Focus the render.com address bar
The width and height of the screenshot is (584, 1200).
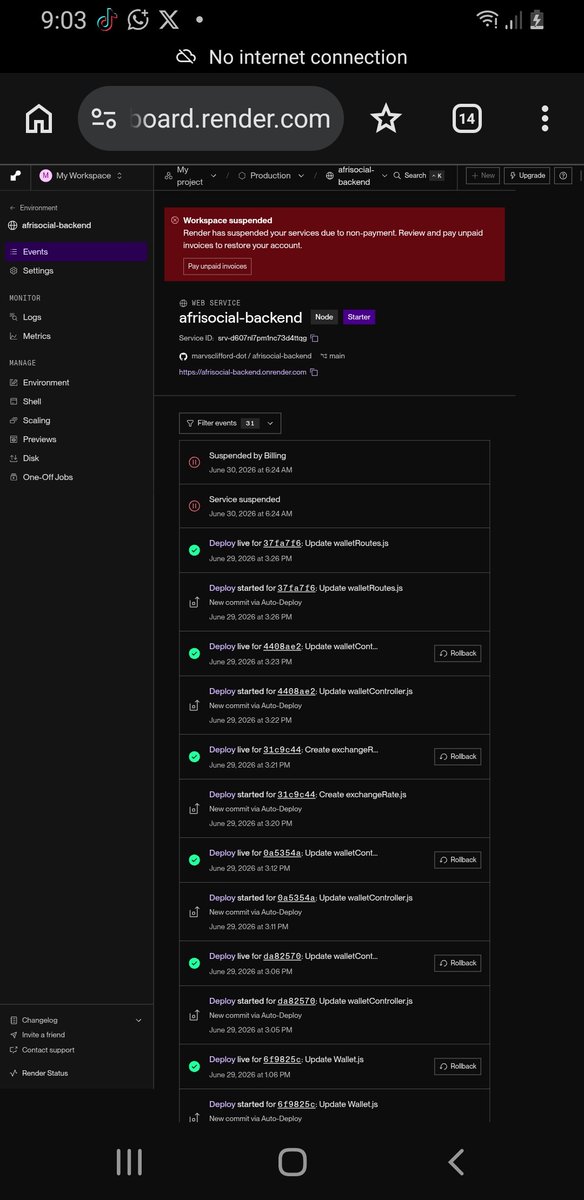(x=211, y=119)
